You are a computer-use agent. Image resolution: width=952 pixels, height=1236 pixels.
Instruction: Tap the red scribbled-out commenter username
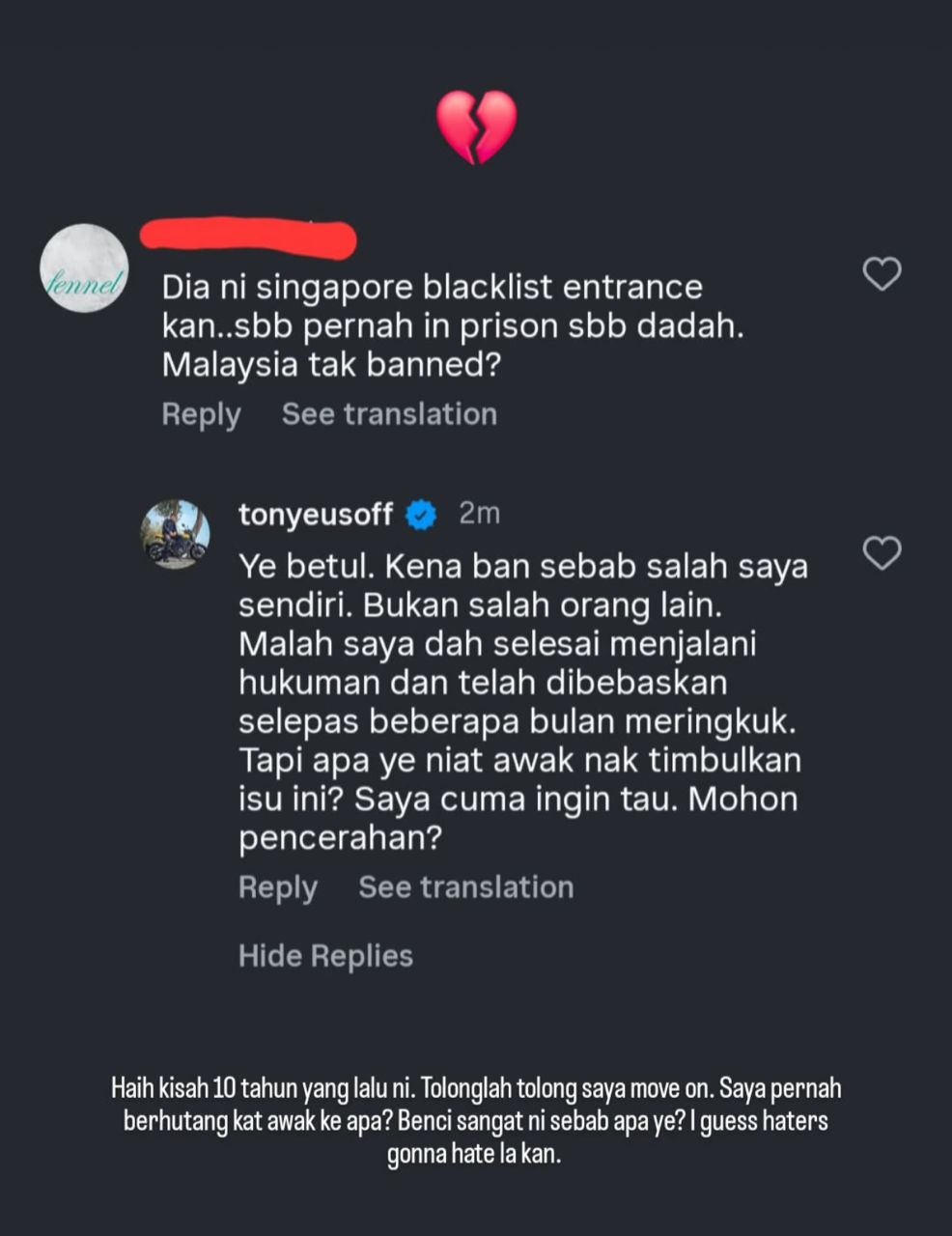pyautogui.click(x=249, y=239)
